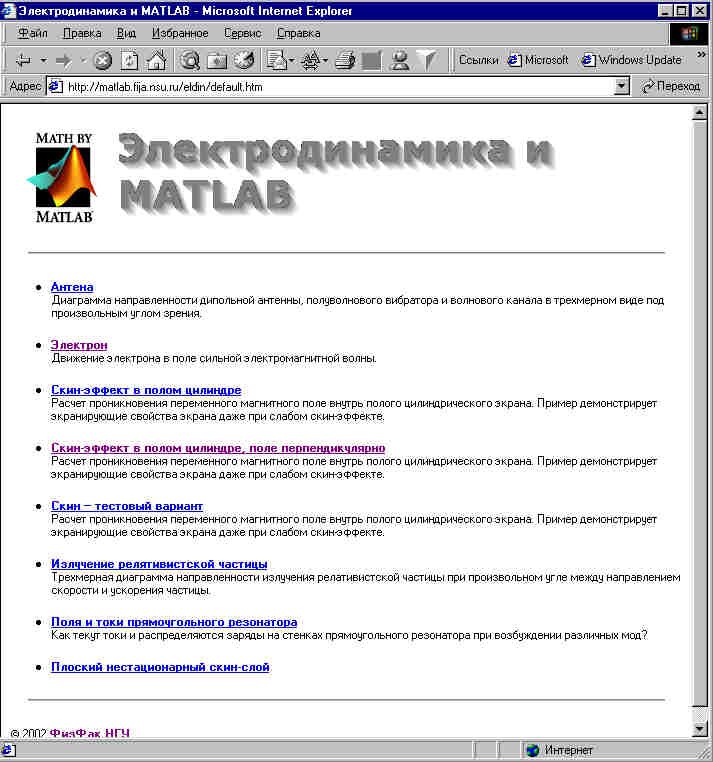Image resolution: width=713 pixels, height=762 pixels.
Task: Click text 'Движение электрона в поле сильной'
Action: pyautogui.click(x=148, y=359)
